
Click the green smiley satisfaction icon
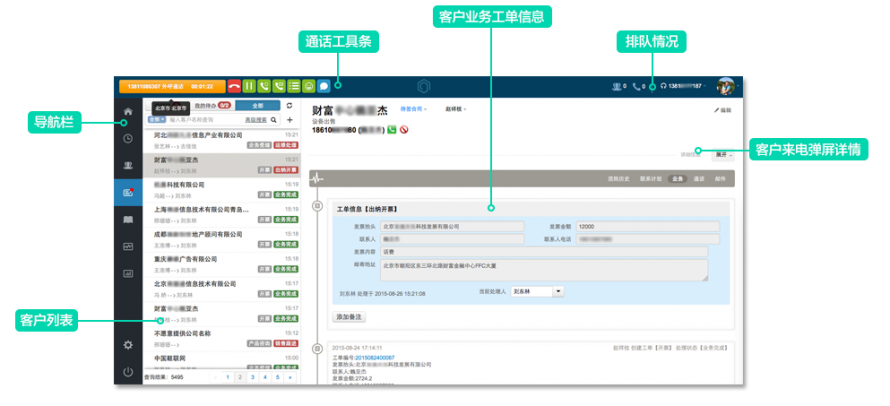pyautogui.click(x=308, y=86)
